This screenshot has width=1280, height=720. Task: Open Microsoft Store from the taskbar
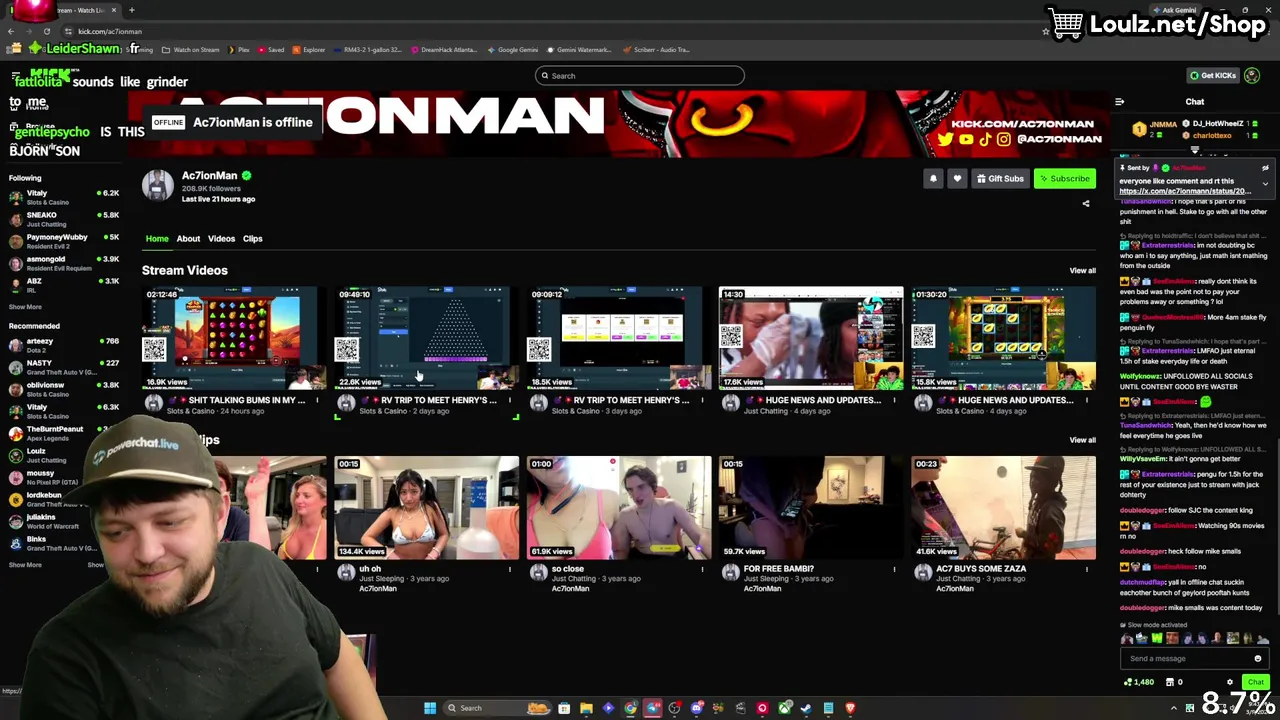pos(564,708)
